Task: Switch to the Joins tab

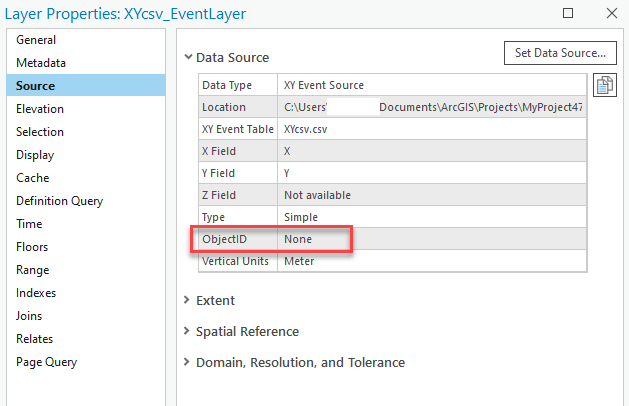Action: [30, 316]
